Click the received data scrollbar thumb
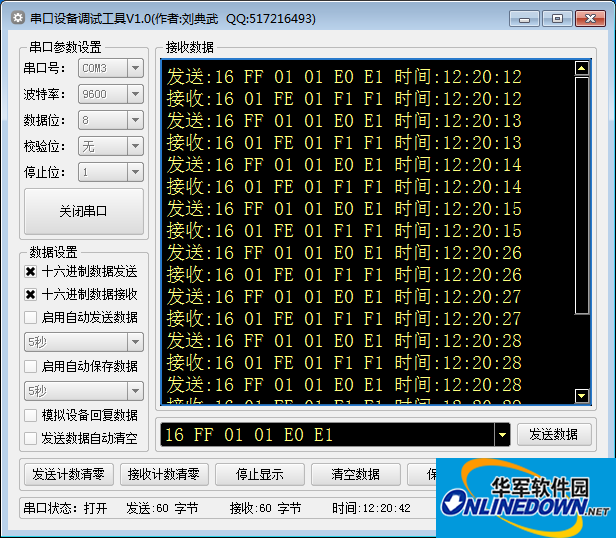The width and height of the screenshot is (616, 538). tap(581, 196)
